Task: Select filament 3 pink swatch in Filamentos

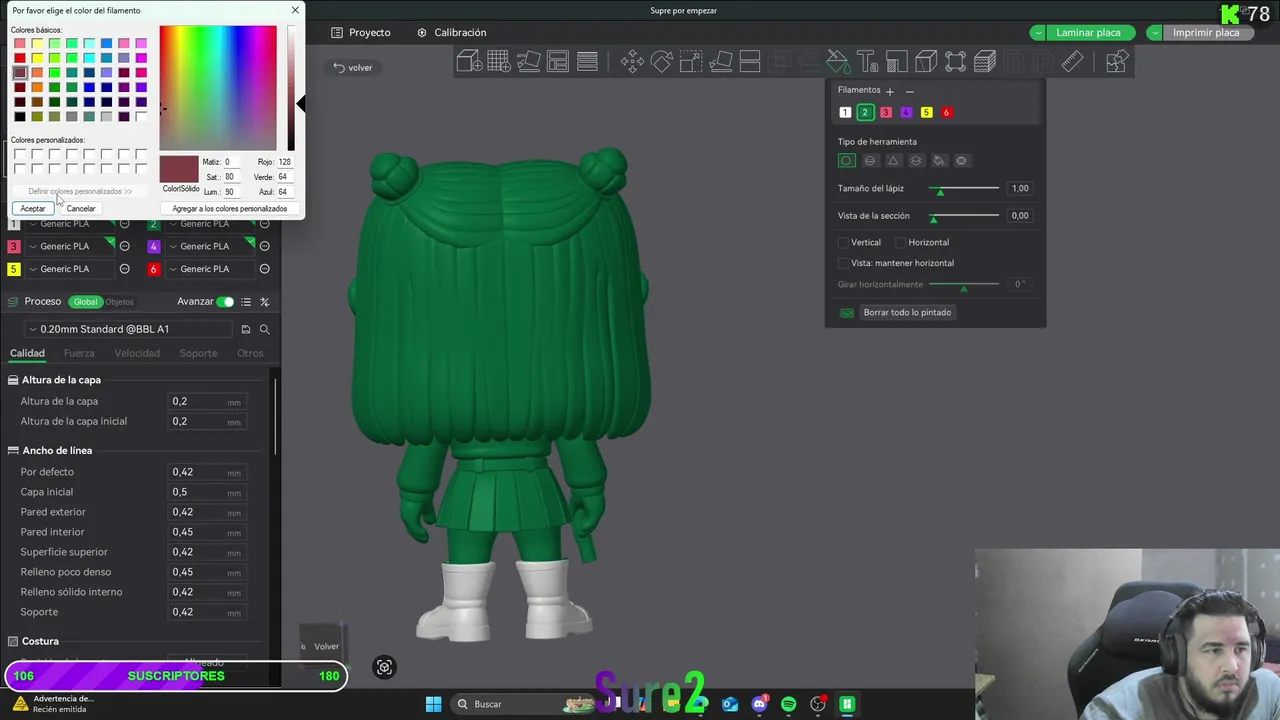Action: pyautogui.click(x=886, y=113)
